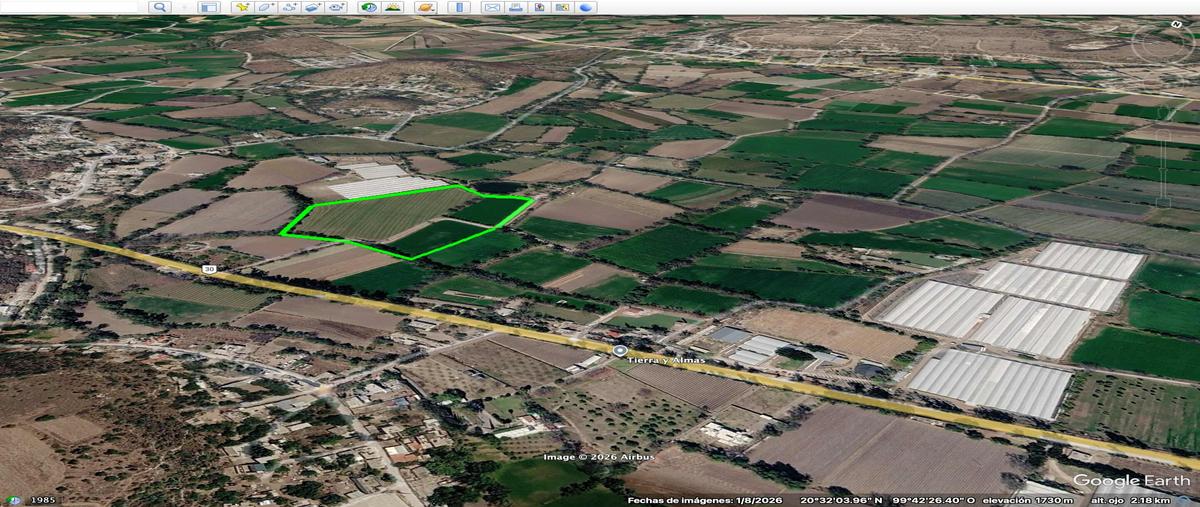Click the blue Earth globe icon
The height and width of the screenshot is (507, 1200).
click(x=586, y=6)
